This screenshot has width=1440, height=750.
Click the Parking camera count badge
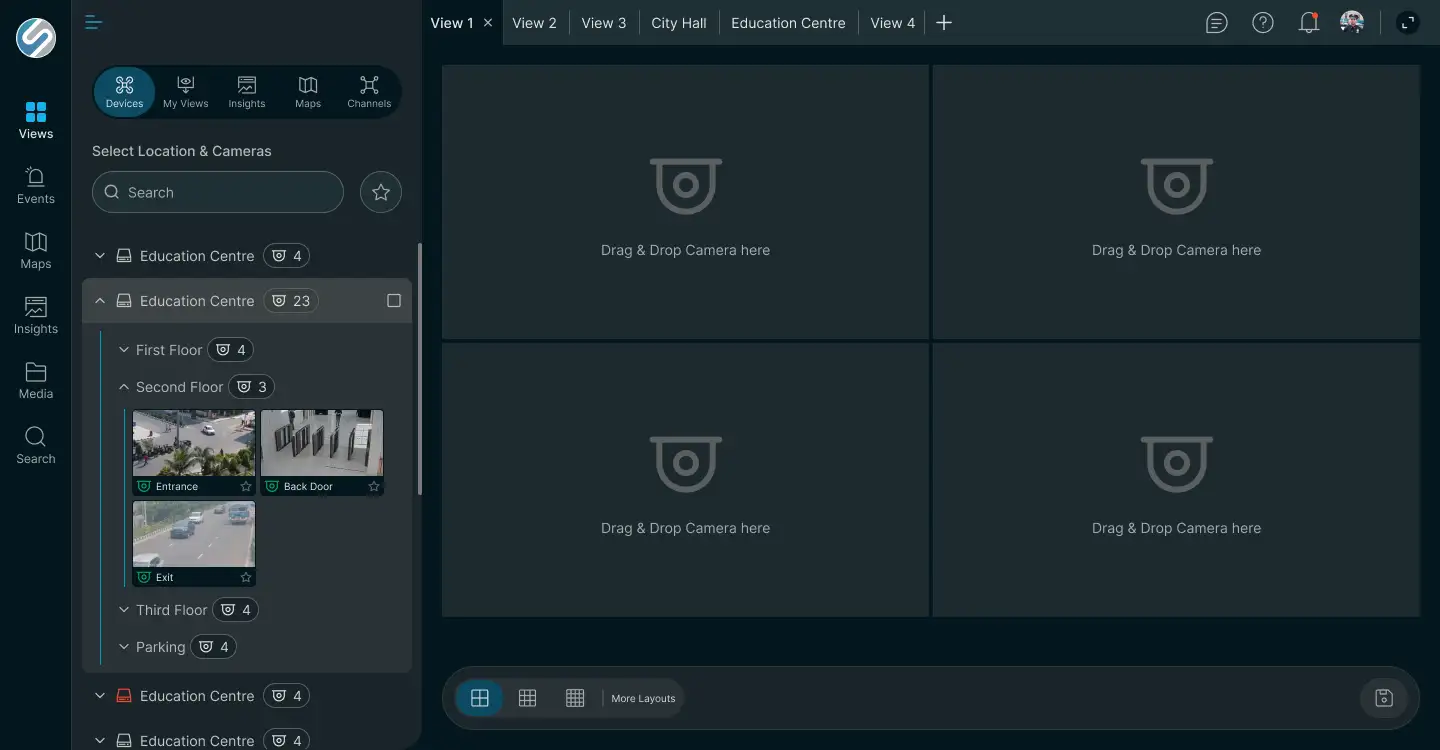click(x=214, y=647)
